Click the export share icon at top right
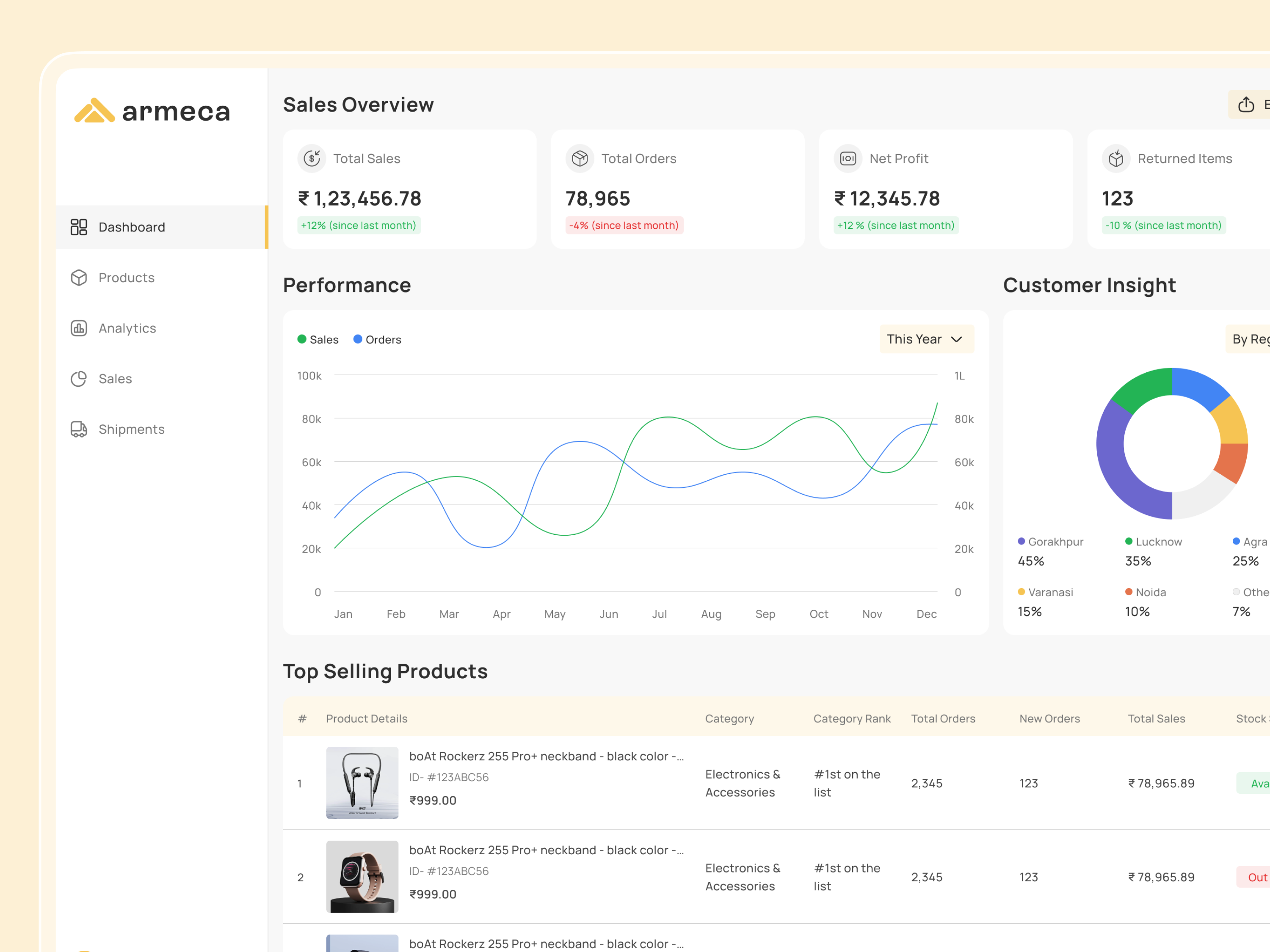 1246,104
